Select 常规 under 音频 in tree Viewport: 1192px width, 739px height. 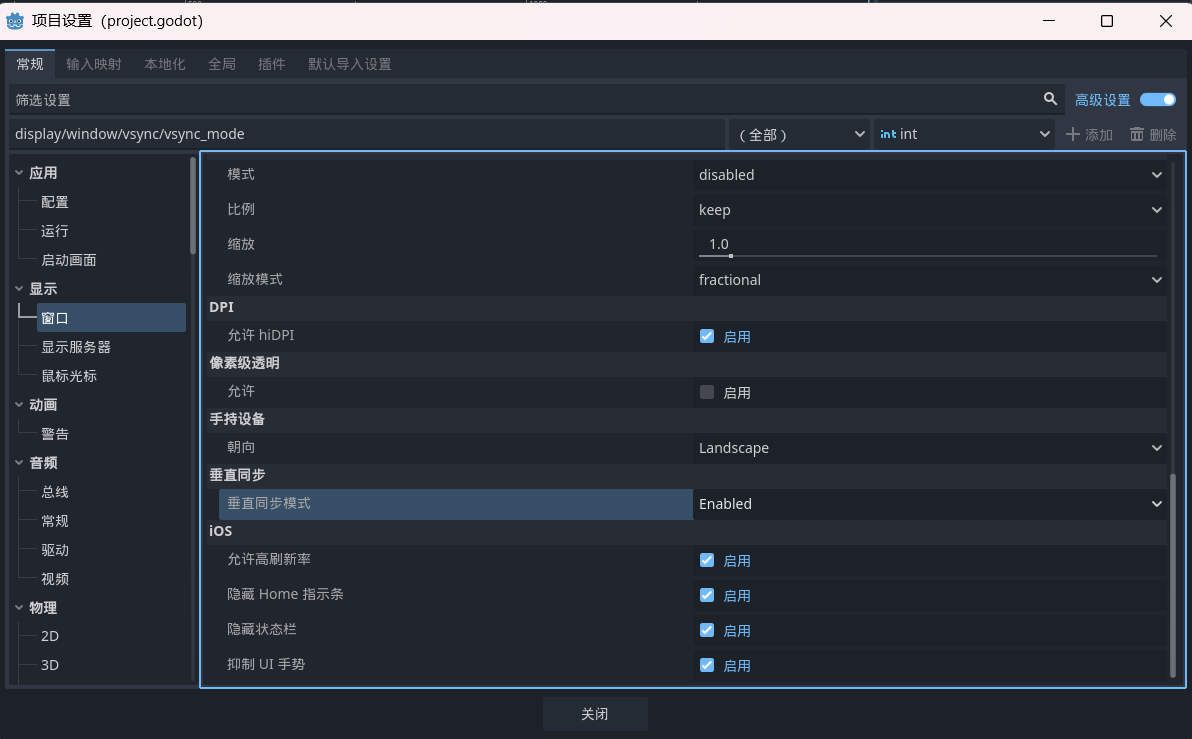click(x=55, y=521)
